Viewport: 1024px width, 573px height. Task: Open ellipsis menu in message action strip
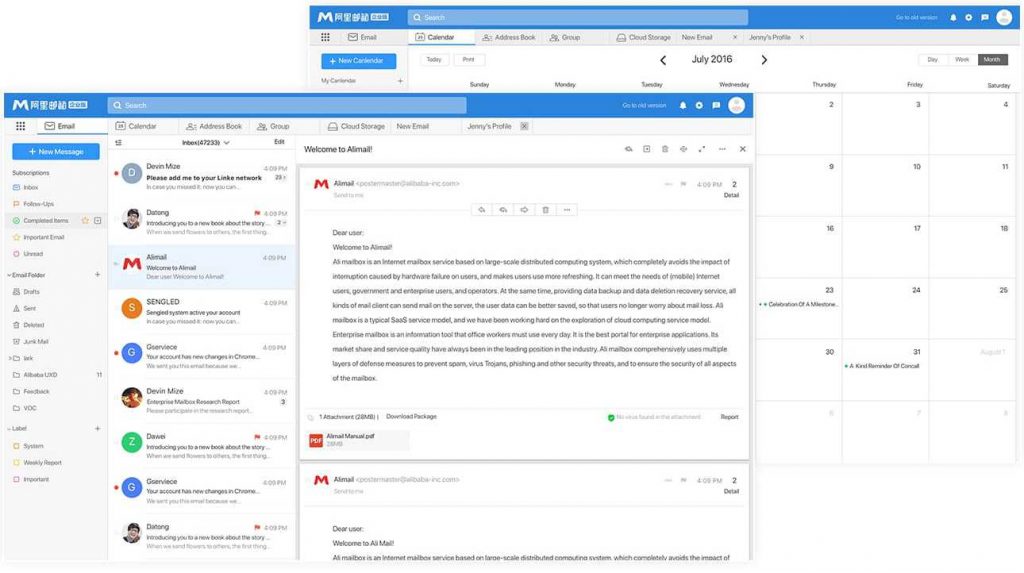pos(567,210)
